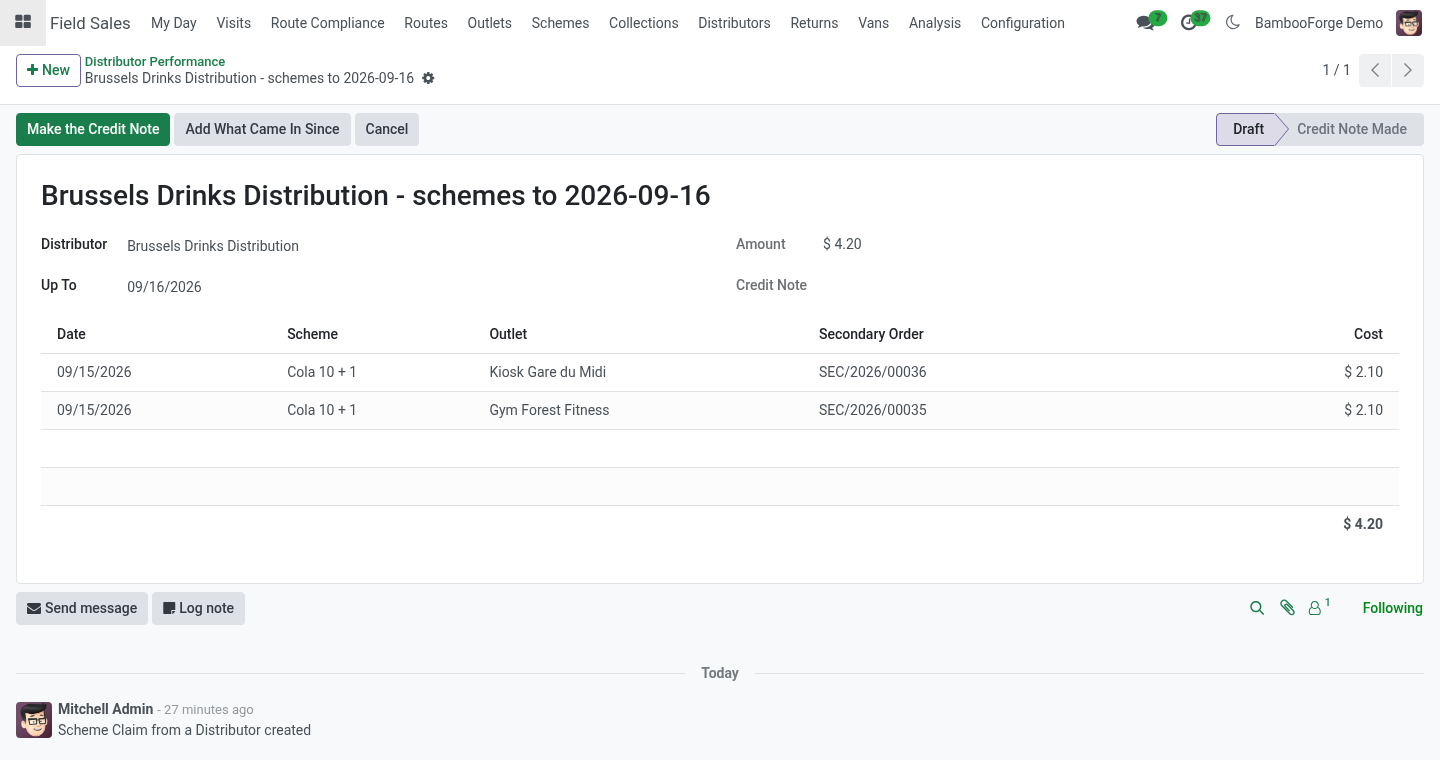Select the Draft status stage
This screenshot has height=760, width=1440.
(1248, 129)
